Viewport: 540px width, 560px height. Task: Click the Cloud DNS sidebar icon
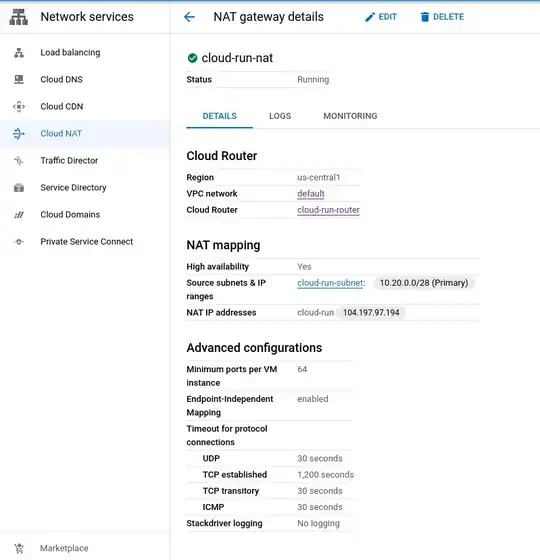tap(19, 80)
